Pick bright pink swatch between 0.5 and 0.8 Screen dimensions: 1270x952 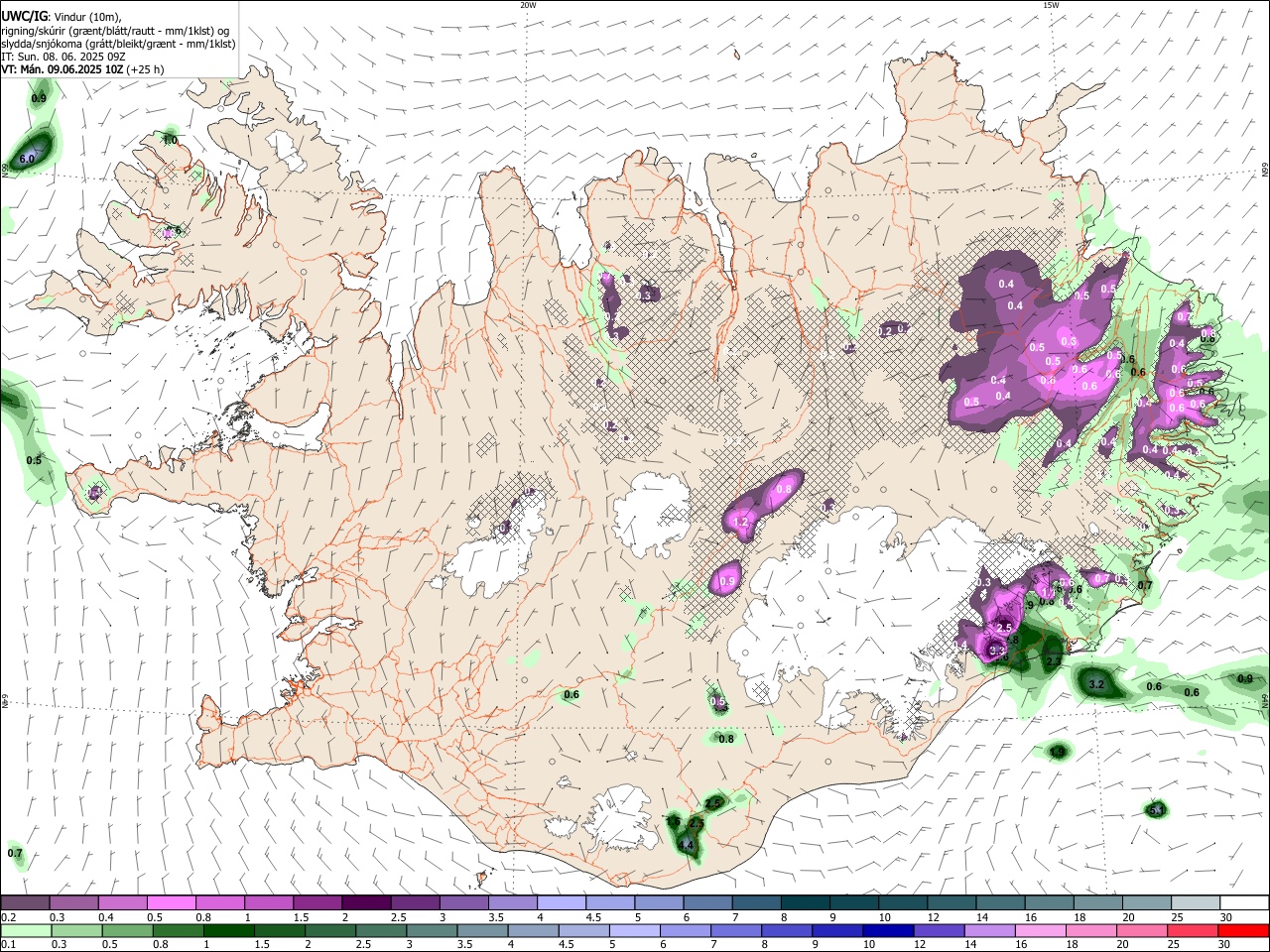click(x=171, y=903)
